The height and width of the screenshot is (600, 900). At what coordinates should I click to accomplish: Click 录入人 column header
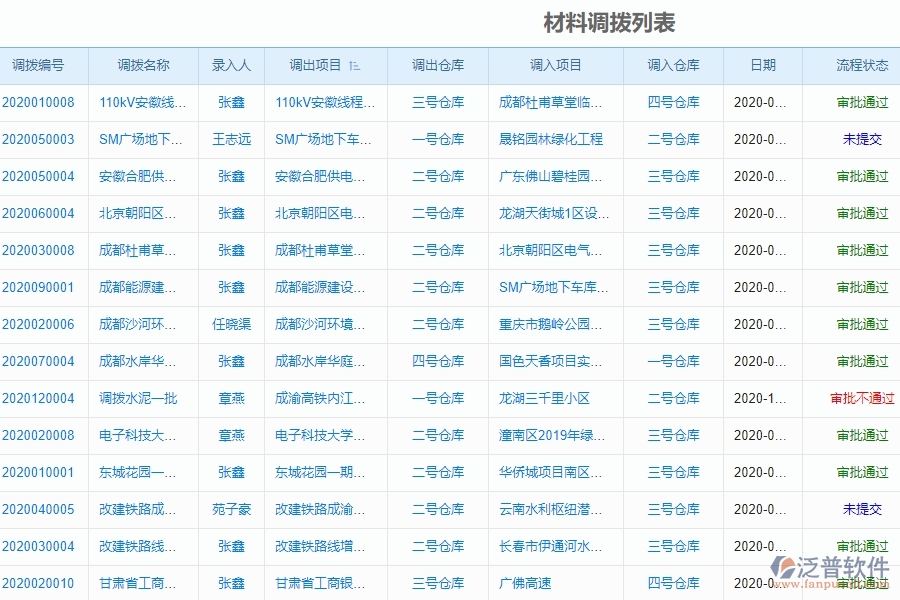click(232, 65)
